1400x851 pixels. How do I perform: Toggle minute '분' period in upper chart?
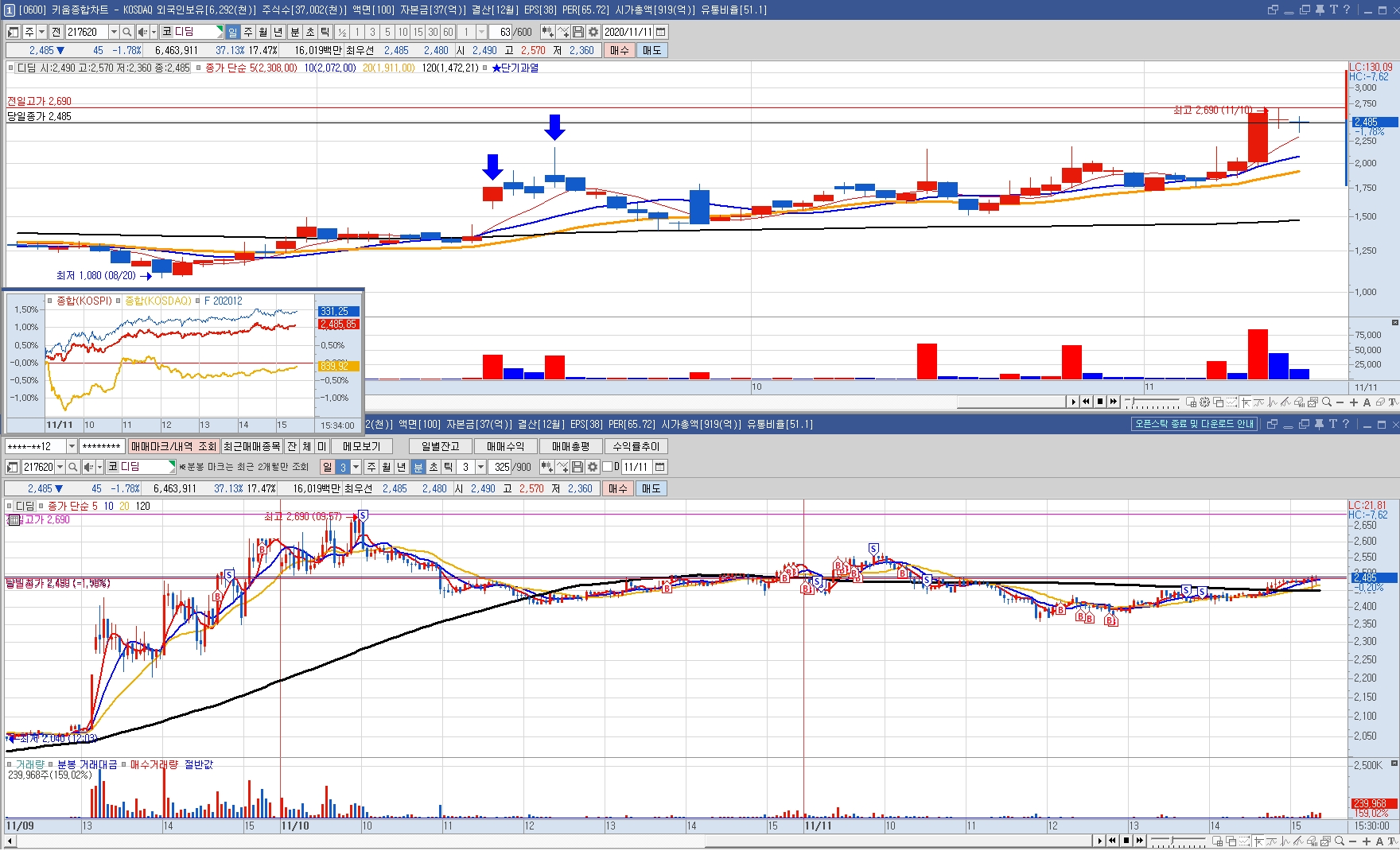pyautogui.click(x=294, y=32)
